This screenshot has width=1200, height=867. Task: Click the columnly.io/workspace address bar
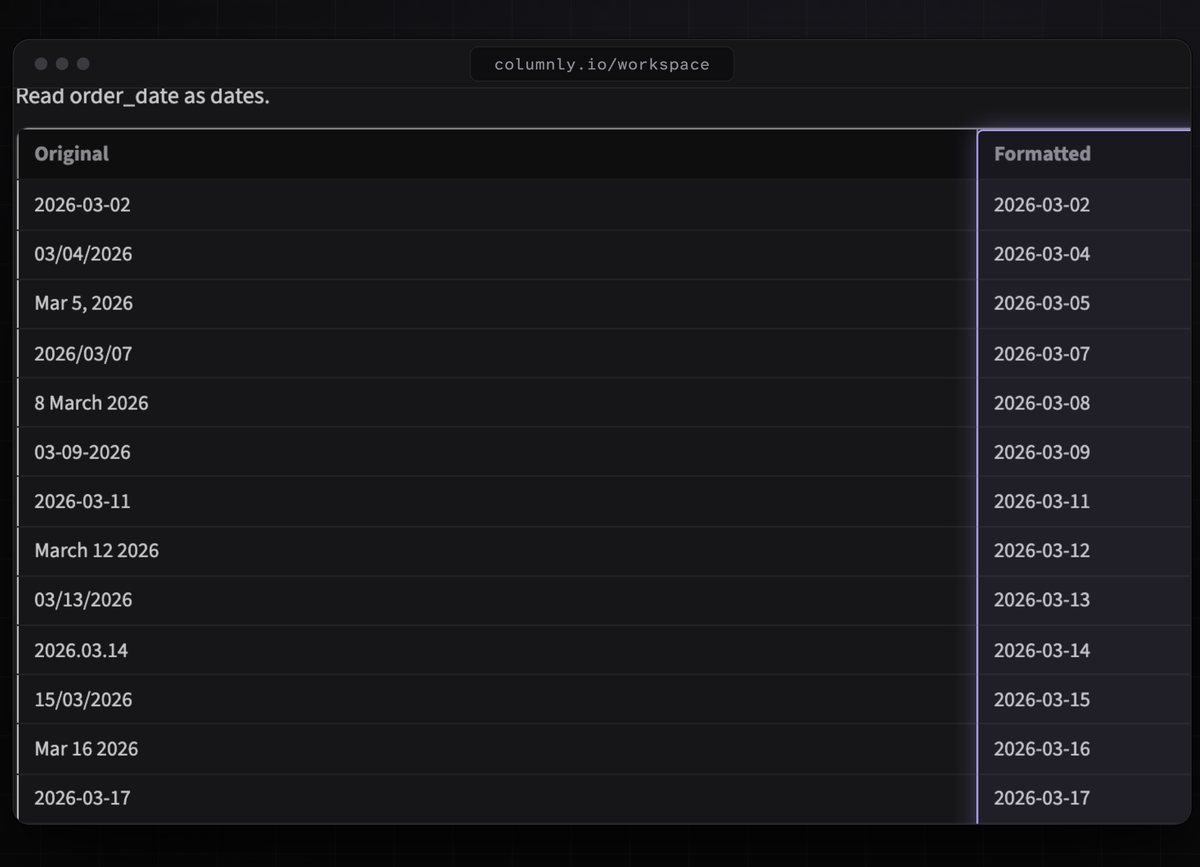602,64
